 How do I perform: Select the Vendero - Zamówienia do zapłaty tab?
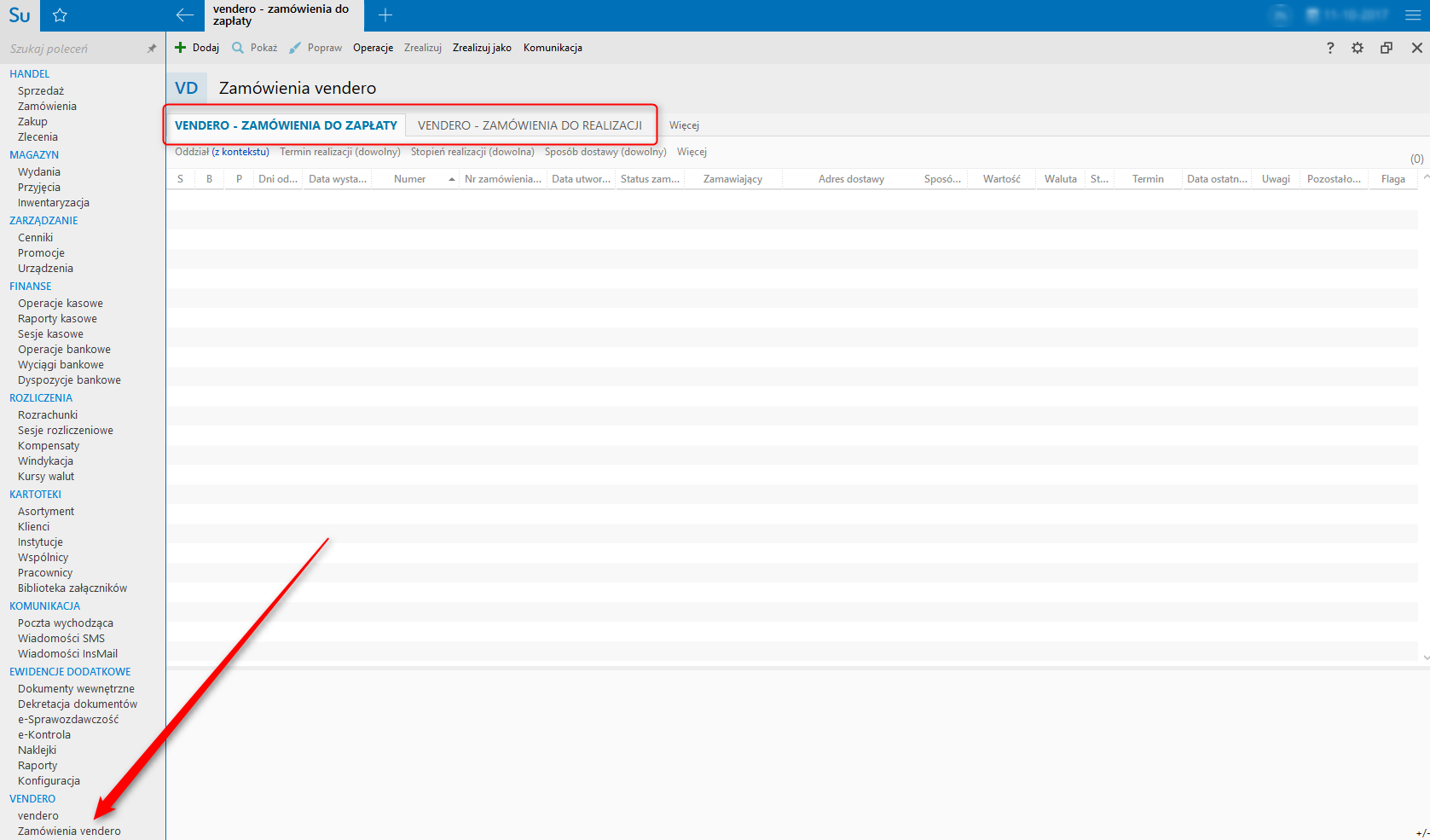click(286, 125)
